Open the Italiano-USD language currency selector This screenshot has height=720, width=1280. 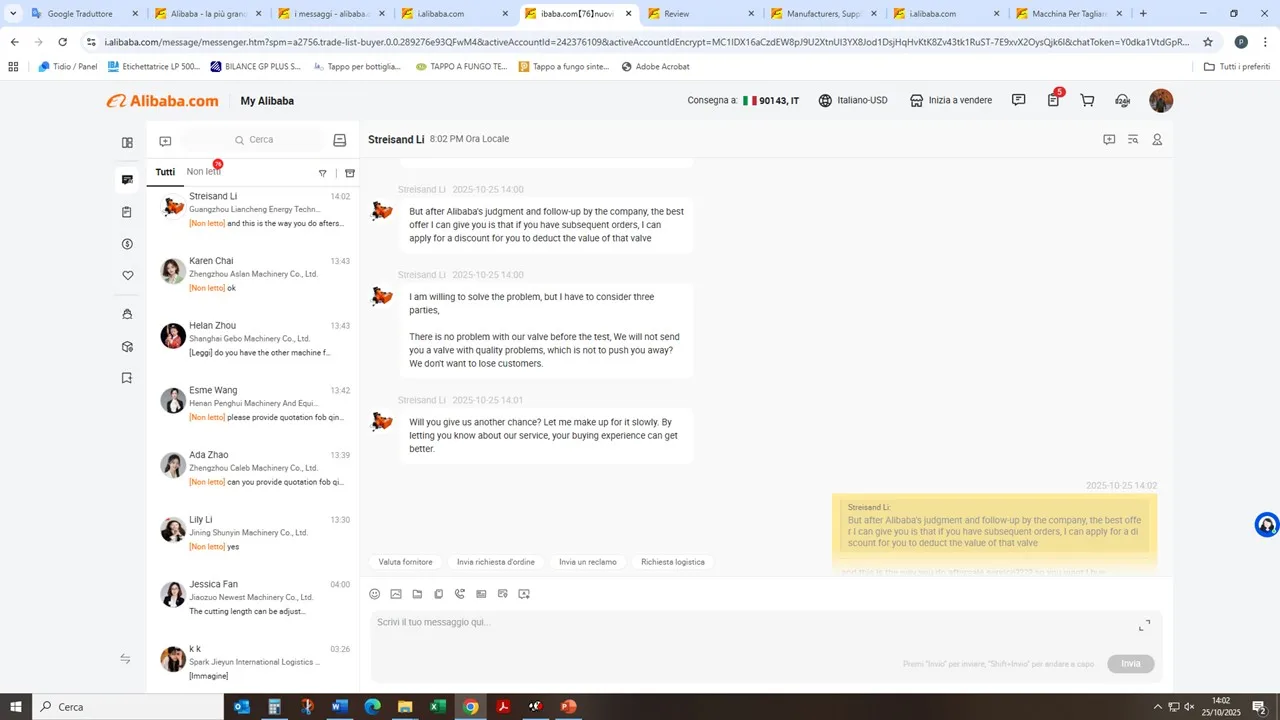pos(853,101)
